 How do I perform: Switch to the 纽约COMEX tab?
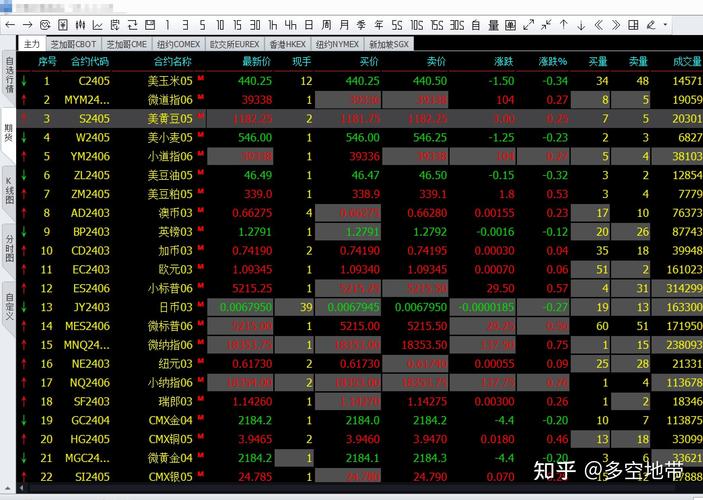click(178, 44)
